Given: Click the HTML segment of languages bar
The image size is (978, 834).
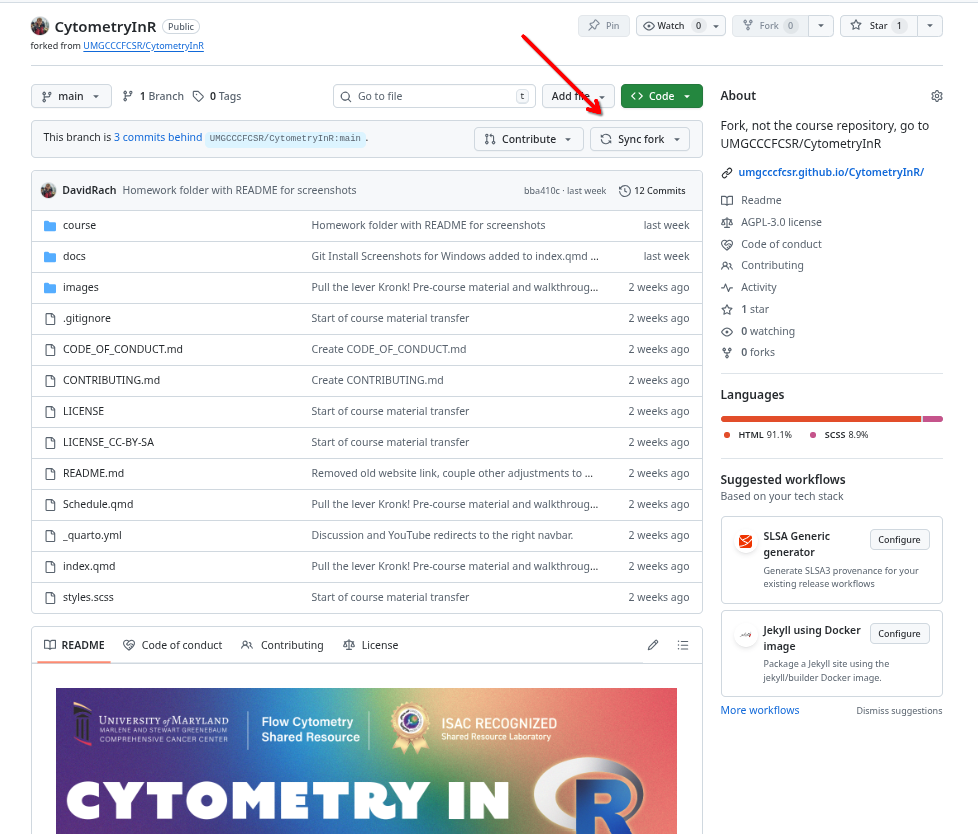Looking at the screenshot, I should pos(820,418).
